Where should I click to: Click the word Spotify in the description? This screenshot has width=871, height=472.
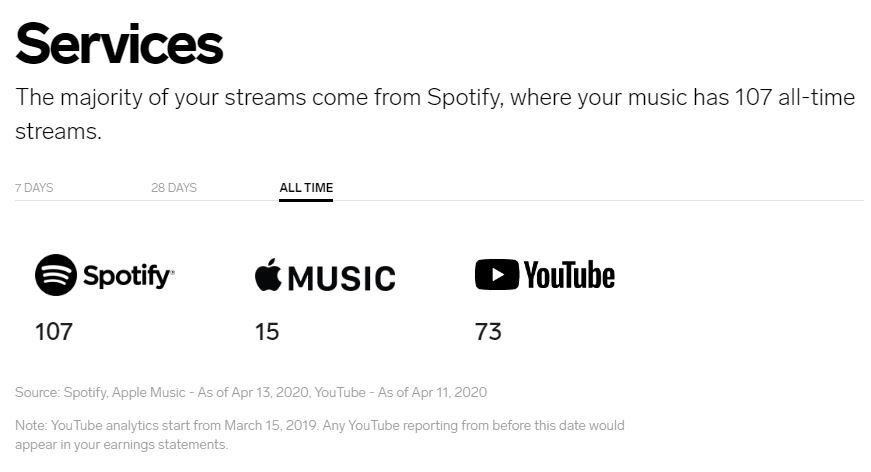(463, 98)
